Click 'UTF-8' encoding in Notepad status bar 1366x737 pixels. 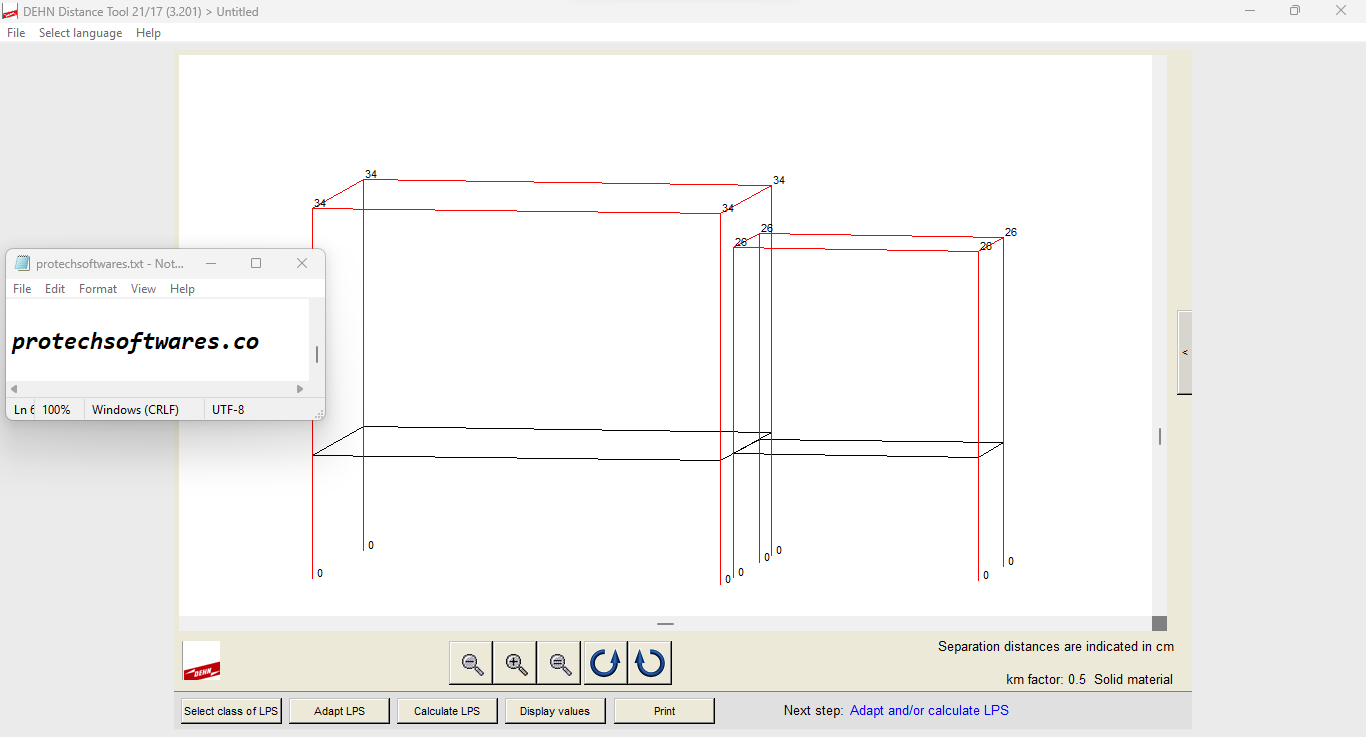(x=228, y=409)
